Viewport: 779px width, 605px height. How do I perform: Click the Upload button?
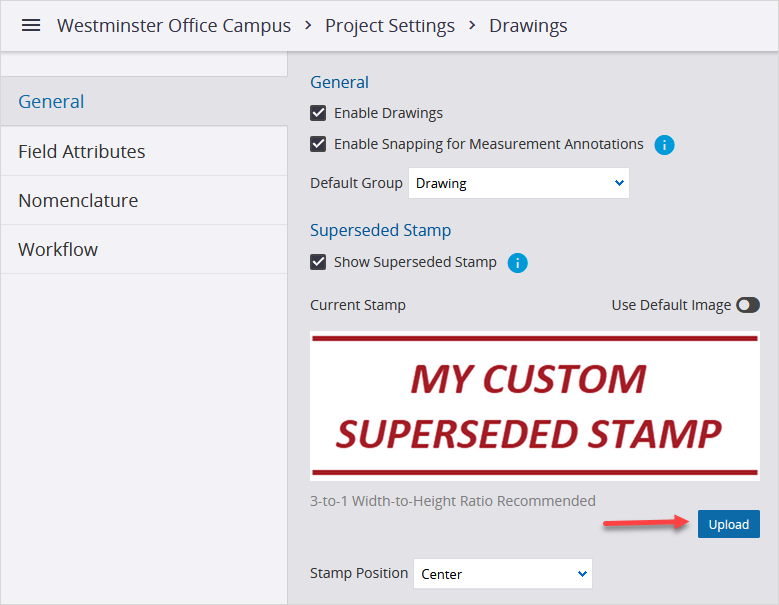click(728, 524)
